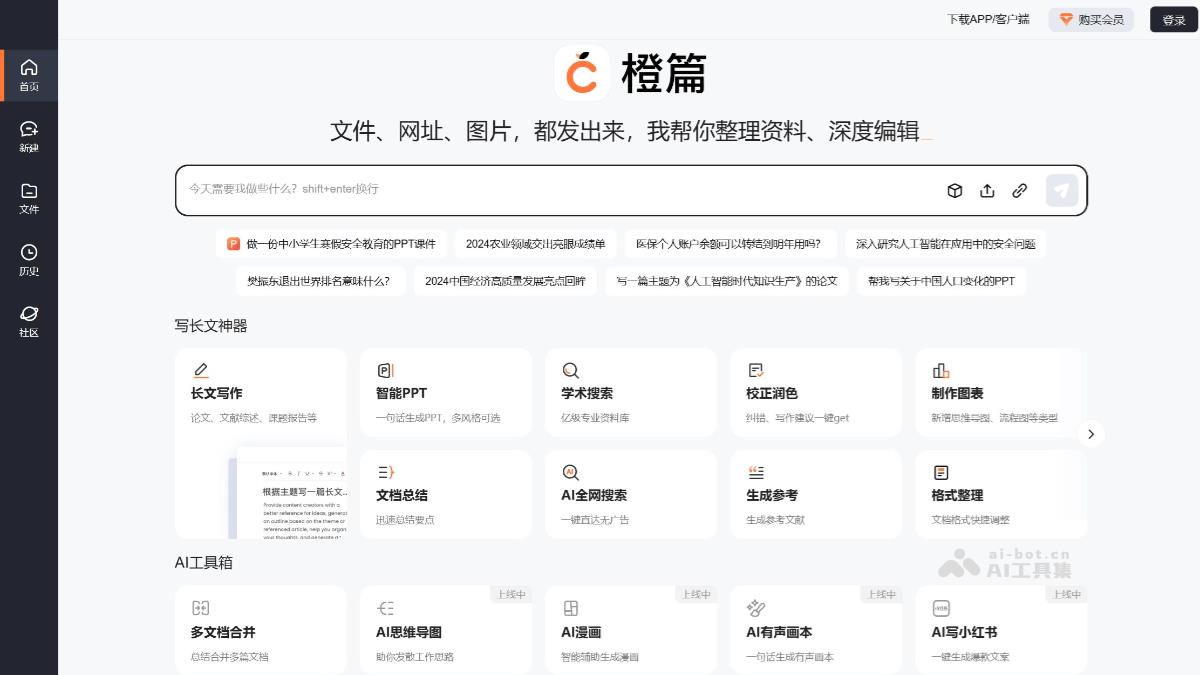Click the 生成参考文献 description

pos(775,520)
